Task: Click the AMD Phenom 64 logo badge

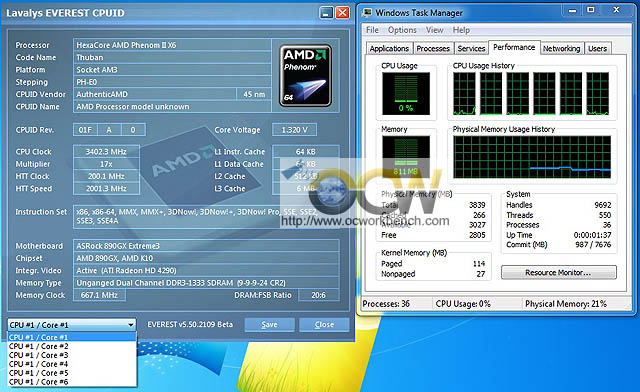Action: click(306, 76)
